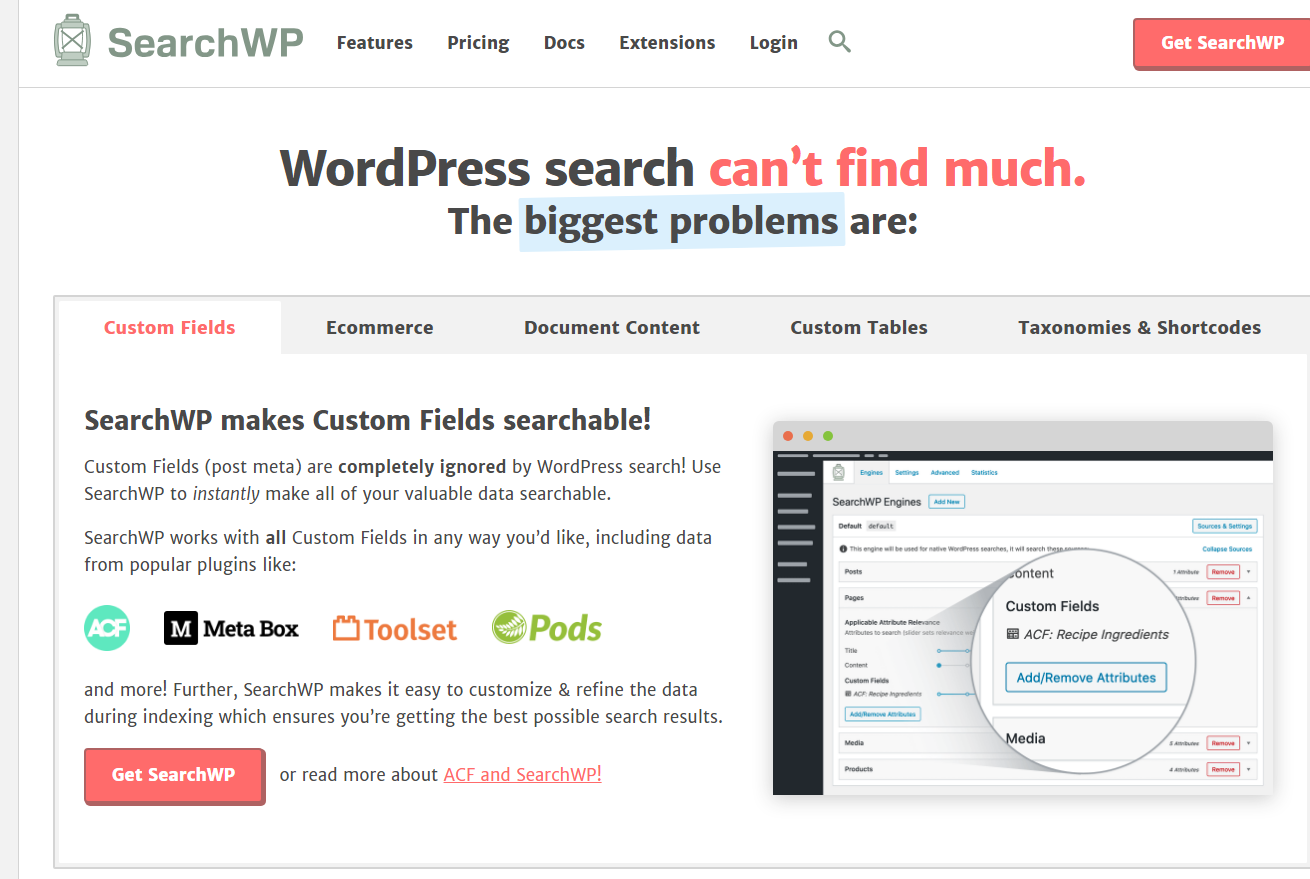Switch to the Ecommerce tab
This screenshot has height=879, width=1310.
(380, 327)
